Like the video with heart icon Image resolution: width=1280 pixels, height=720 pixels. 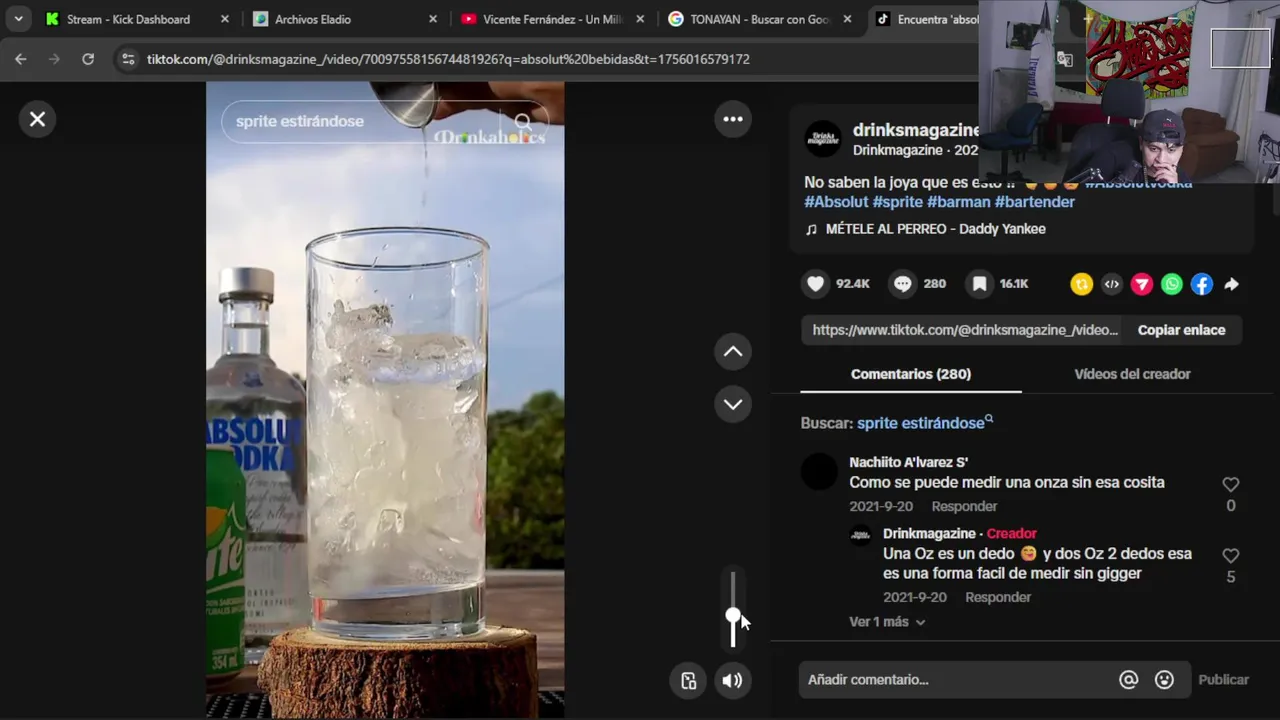816,284
